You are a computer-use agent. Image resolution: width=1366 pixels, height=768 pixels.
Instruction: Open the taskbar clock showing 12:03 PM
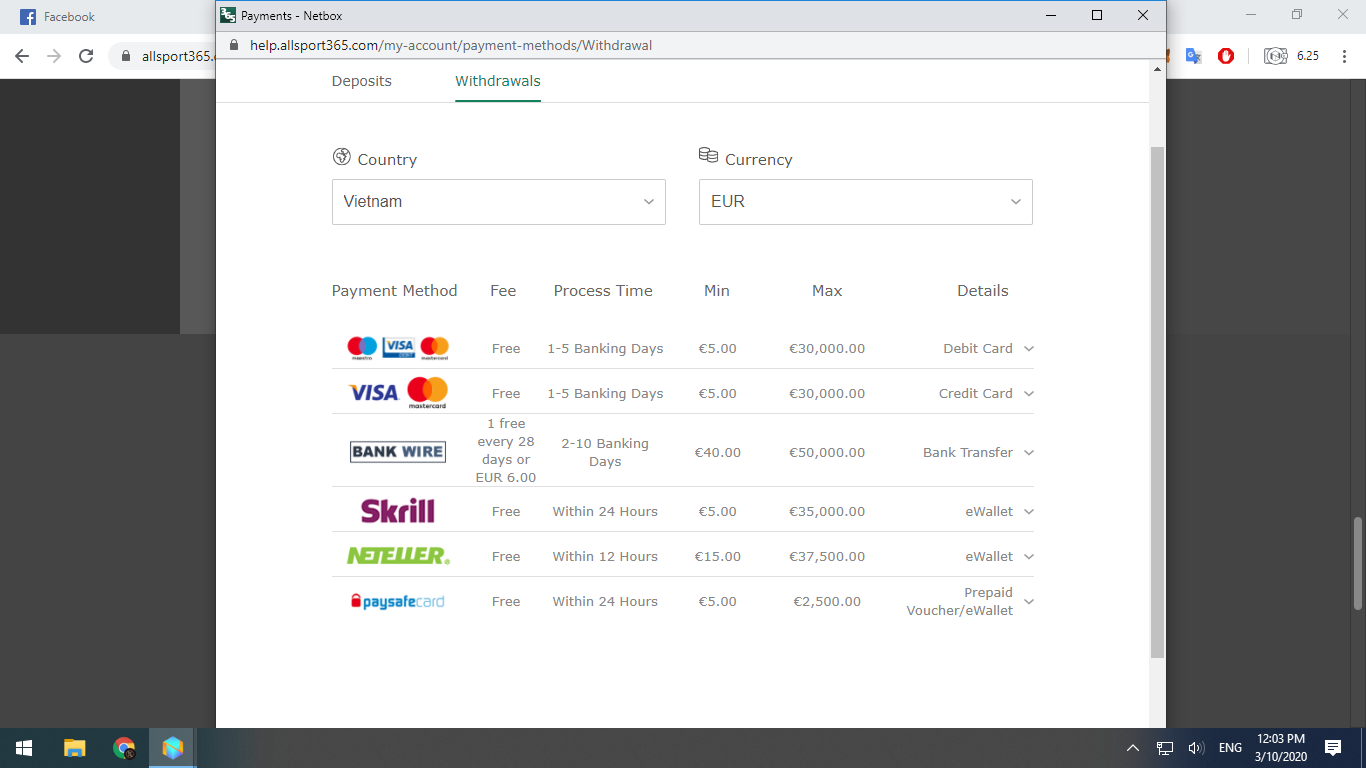tap(1281, 748)
